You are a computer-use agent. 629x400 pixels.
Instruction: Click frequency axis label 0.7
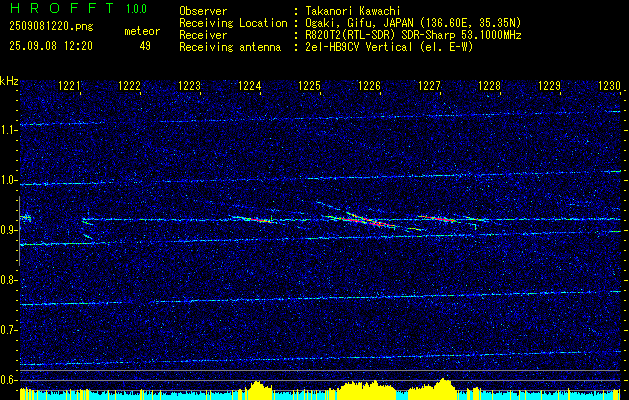click(9, 330)
